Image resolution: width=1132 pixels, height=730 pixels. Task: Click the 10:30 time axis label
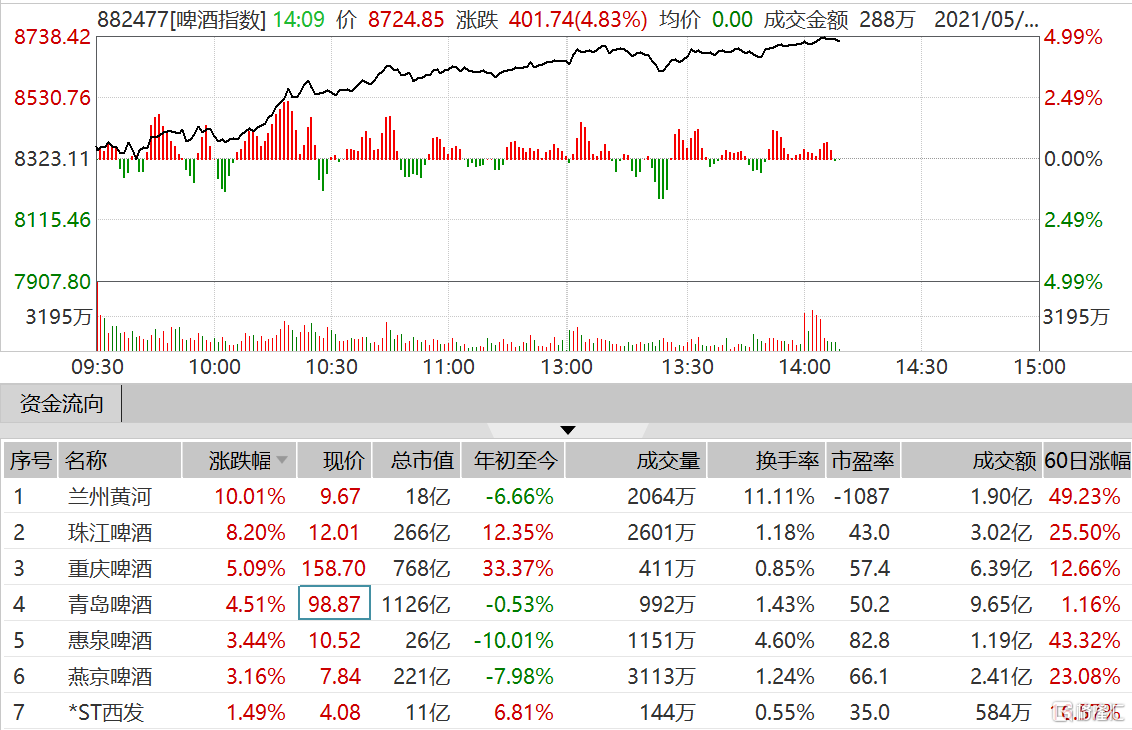332,367
